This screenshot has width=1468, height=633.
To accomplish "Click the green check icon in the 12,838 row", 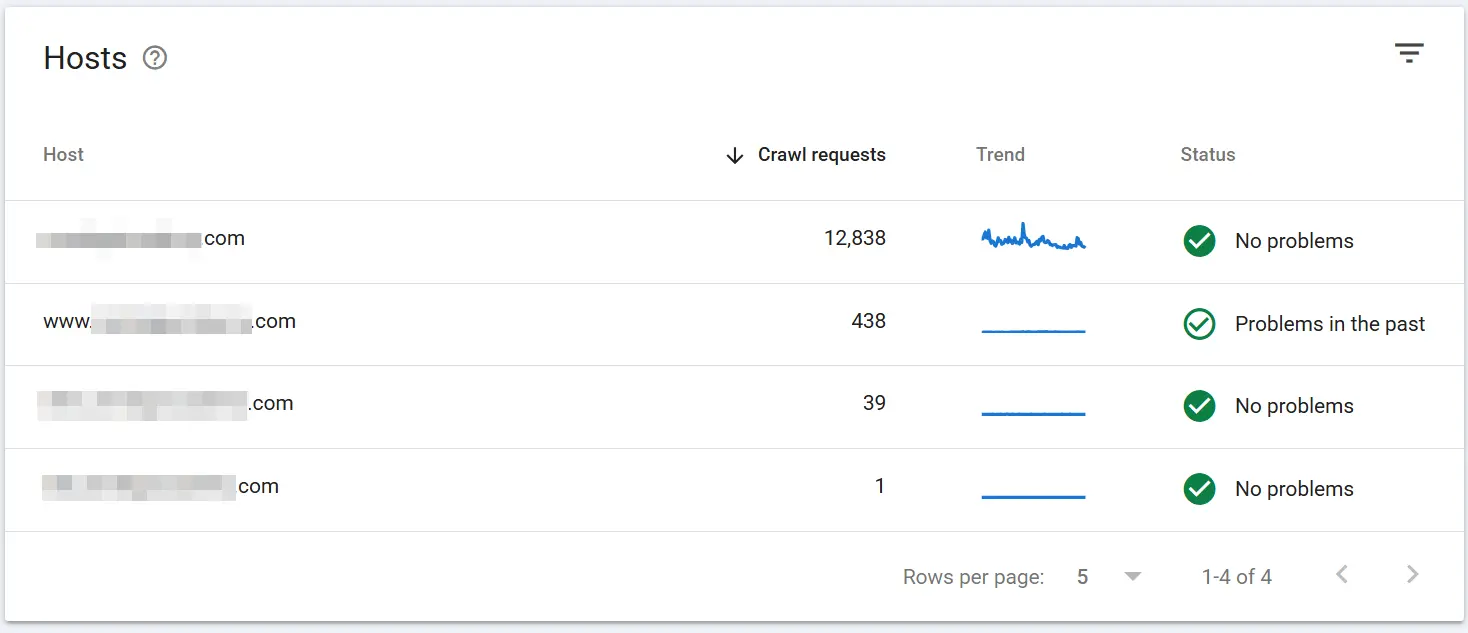I will pyautogui.click(x=1199, y=241).
